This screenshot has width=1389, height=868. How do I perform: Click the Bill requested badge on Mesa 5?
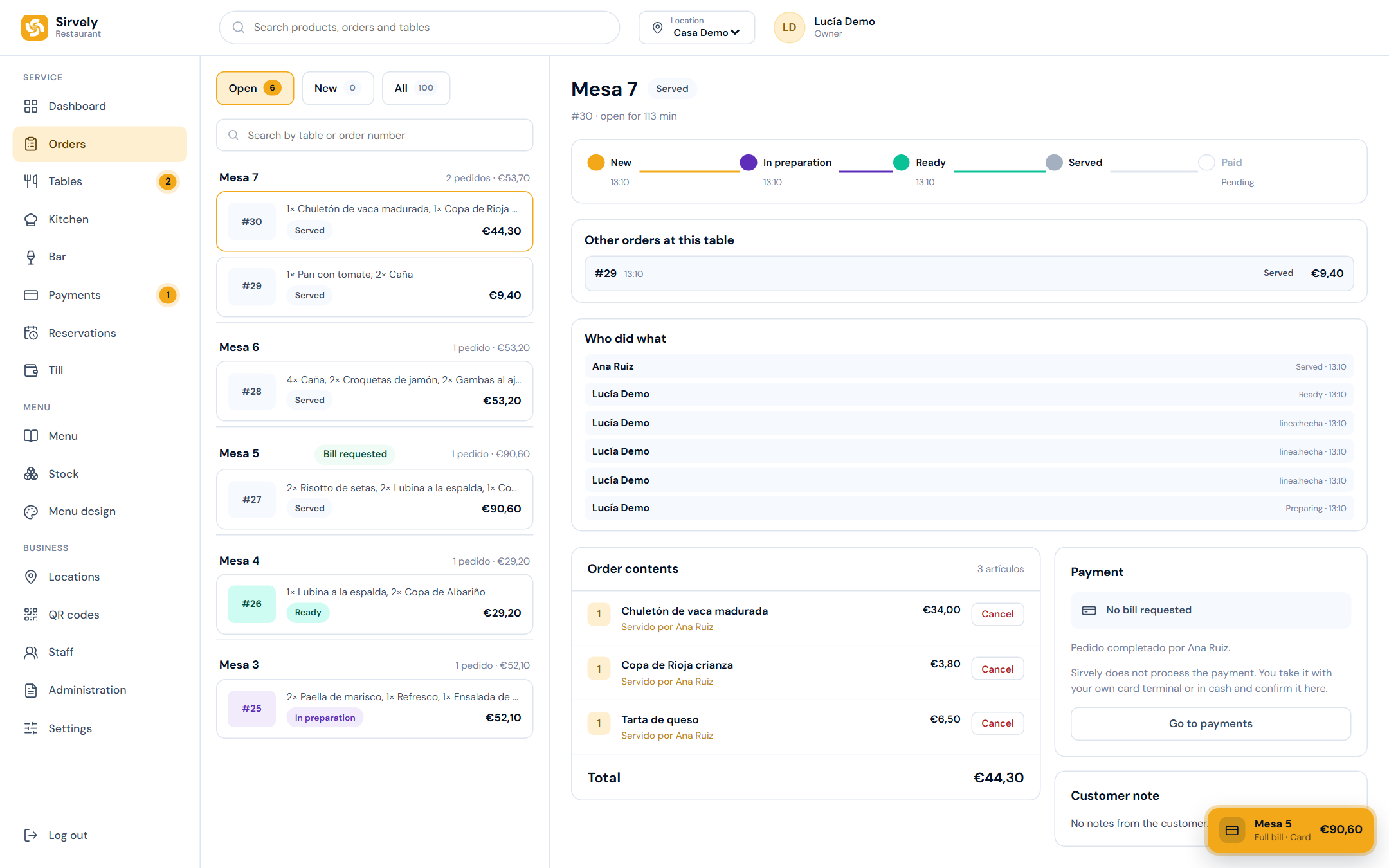click(x=355, y=454)
